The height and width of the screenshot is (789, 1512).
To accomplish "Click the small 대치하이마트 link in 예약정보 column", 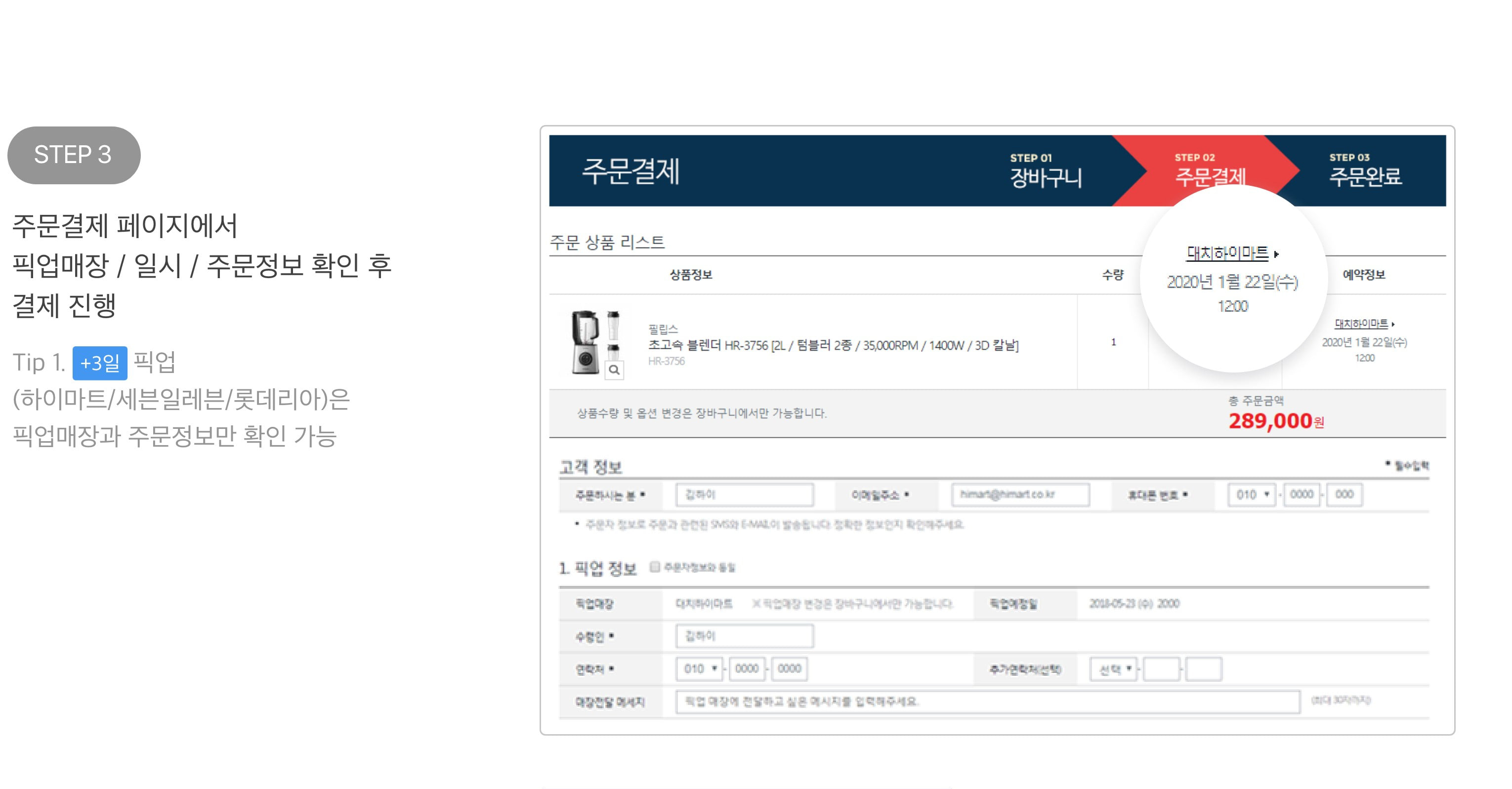I will click(x=1361, y=324).
